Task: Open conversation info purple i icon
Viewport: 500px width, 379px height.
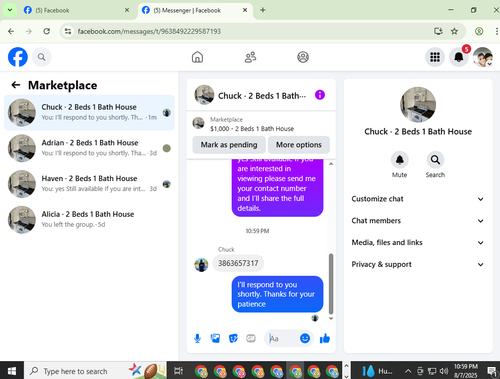Action: click(320, 95)
